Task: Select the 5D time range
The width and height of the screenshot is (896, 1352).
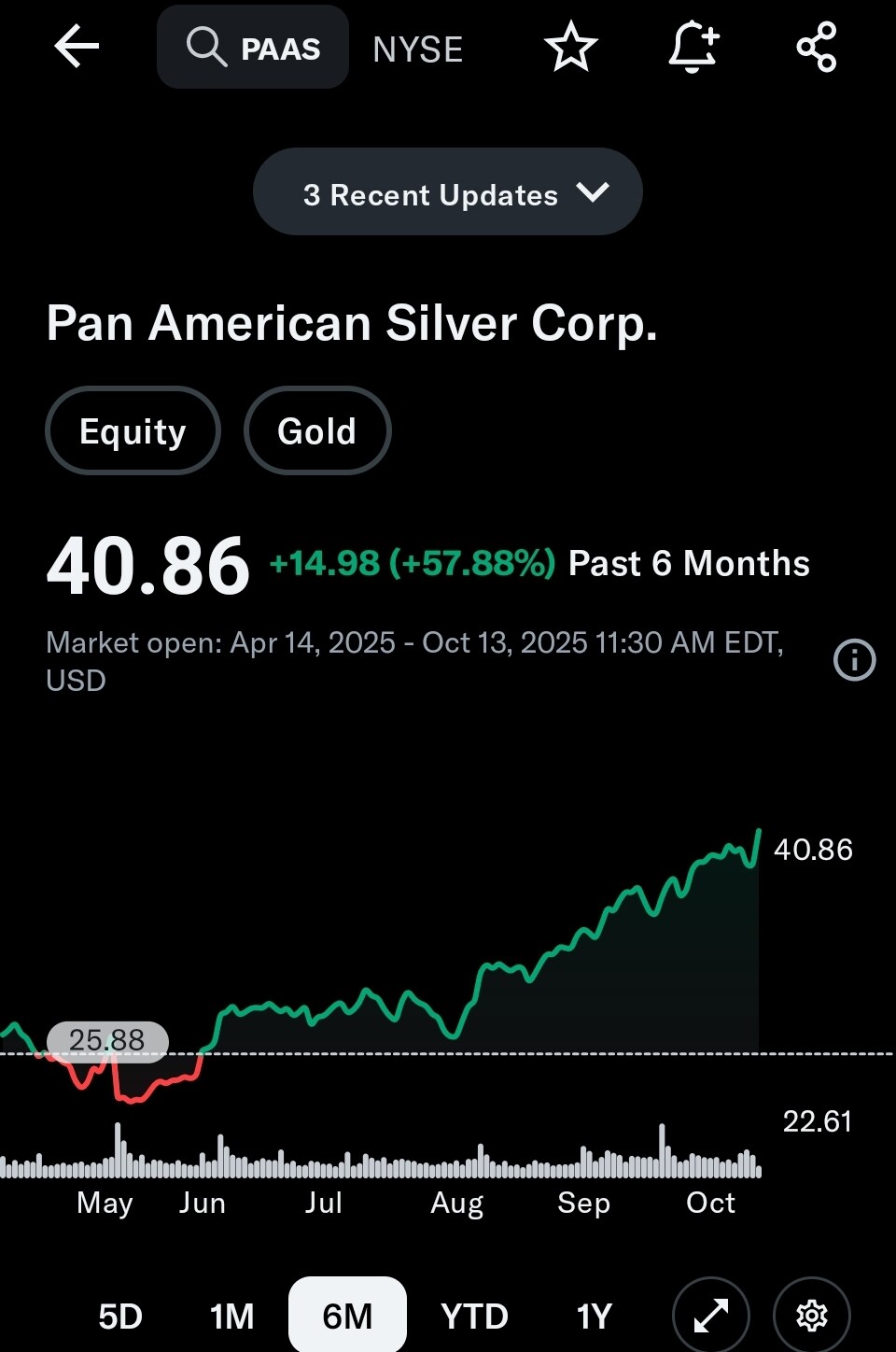Action: [x=120, y=1317]
